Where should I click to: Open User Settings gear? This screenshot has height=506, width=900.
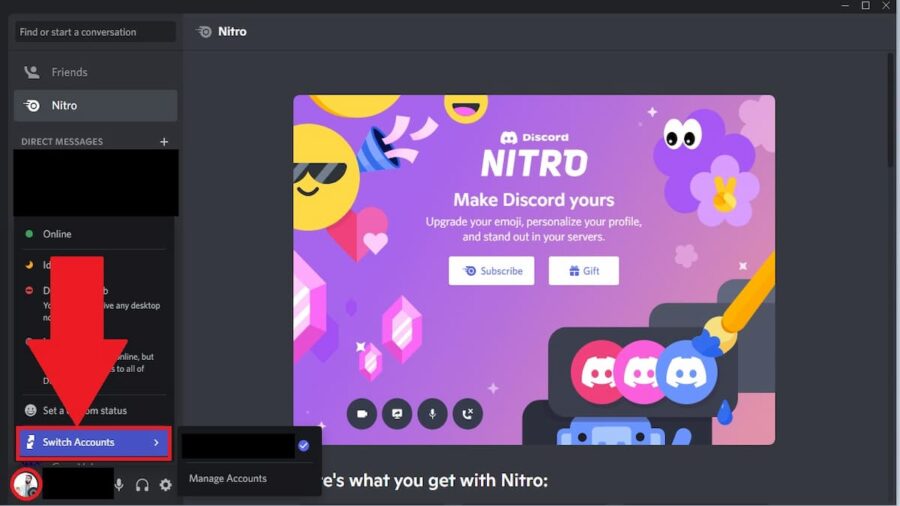[x=166, y=485]
